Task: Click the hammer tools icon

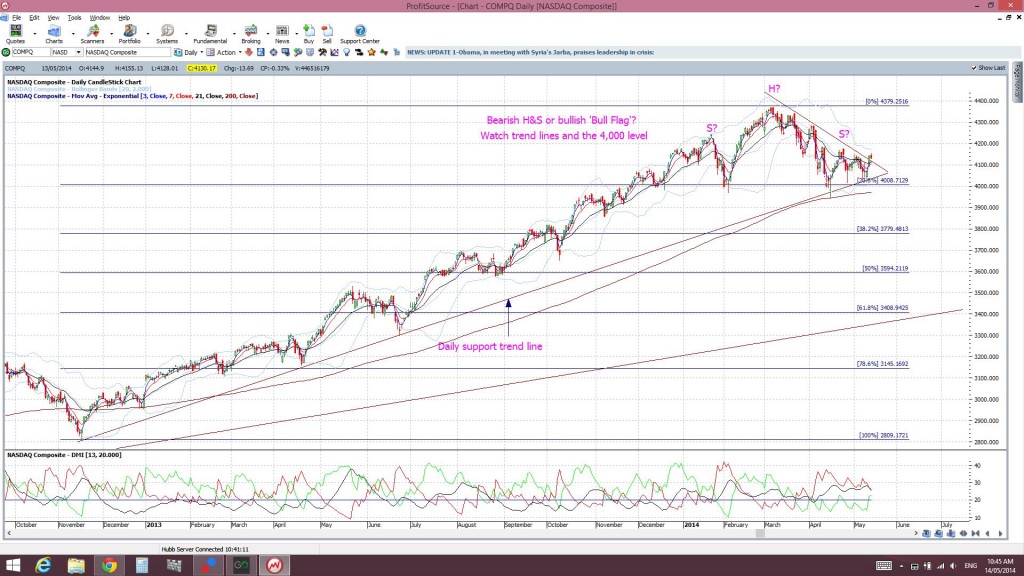Action: [x=322, y=52]
